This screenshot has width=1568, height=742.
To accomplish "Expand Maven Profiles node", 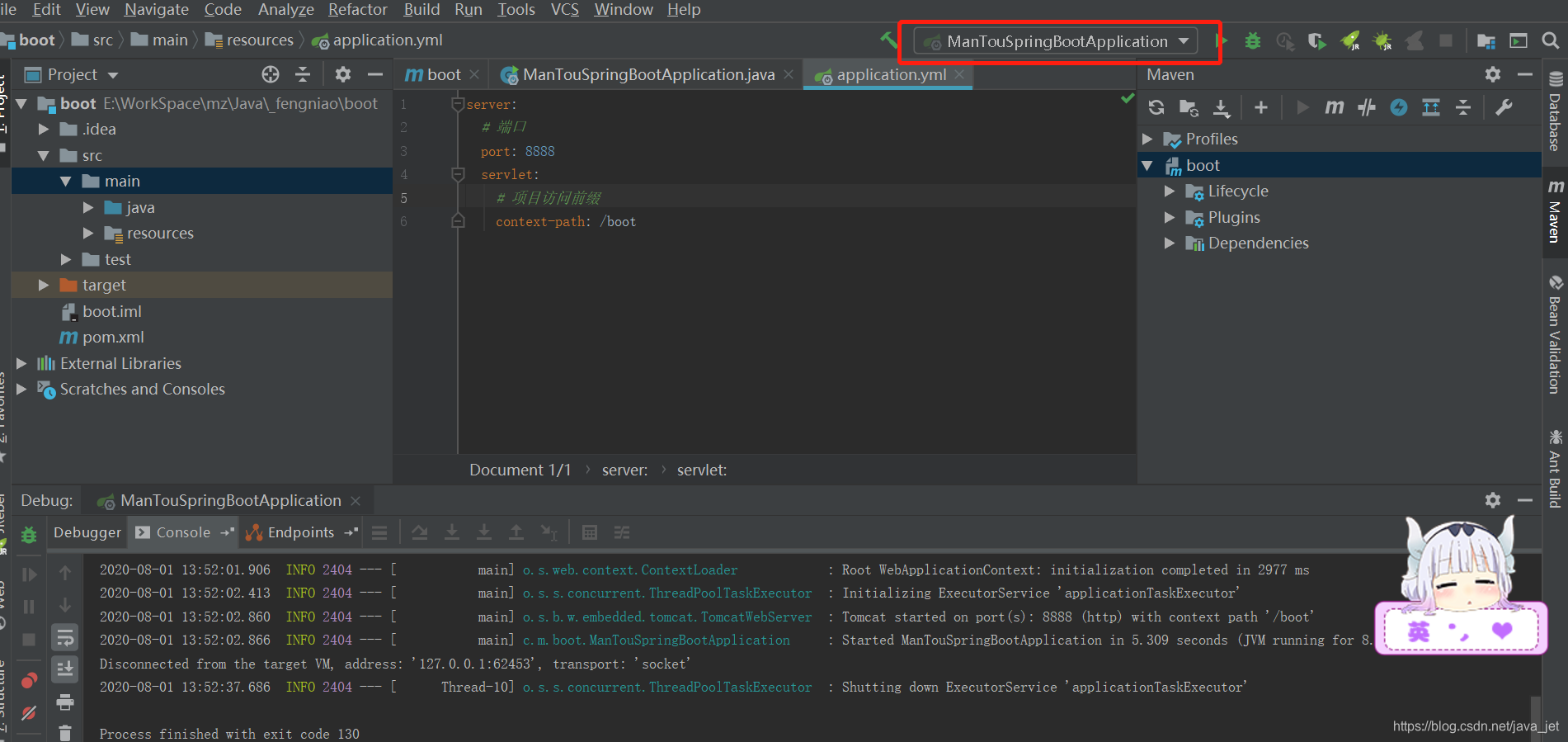I will (x=1147, y=139).
